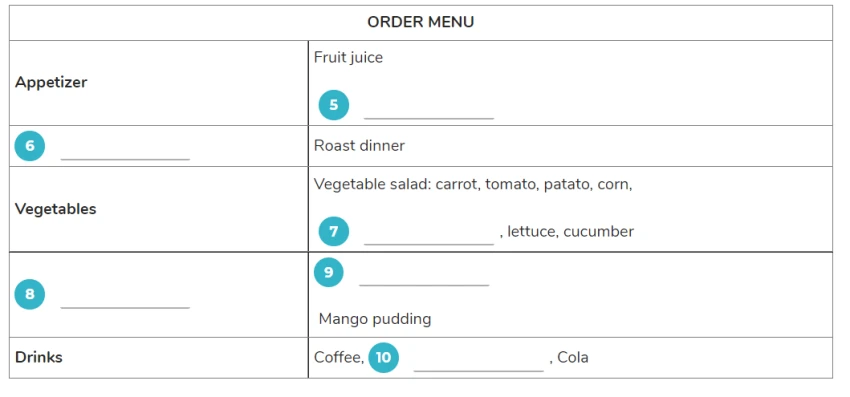Click the ORDER MENU table heading
Image resolution: width=850 pixels, height=397 pixels.
pyautogui.click(x=421, y=22)
